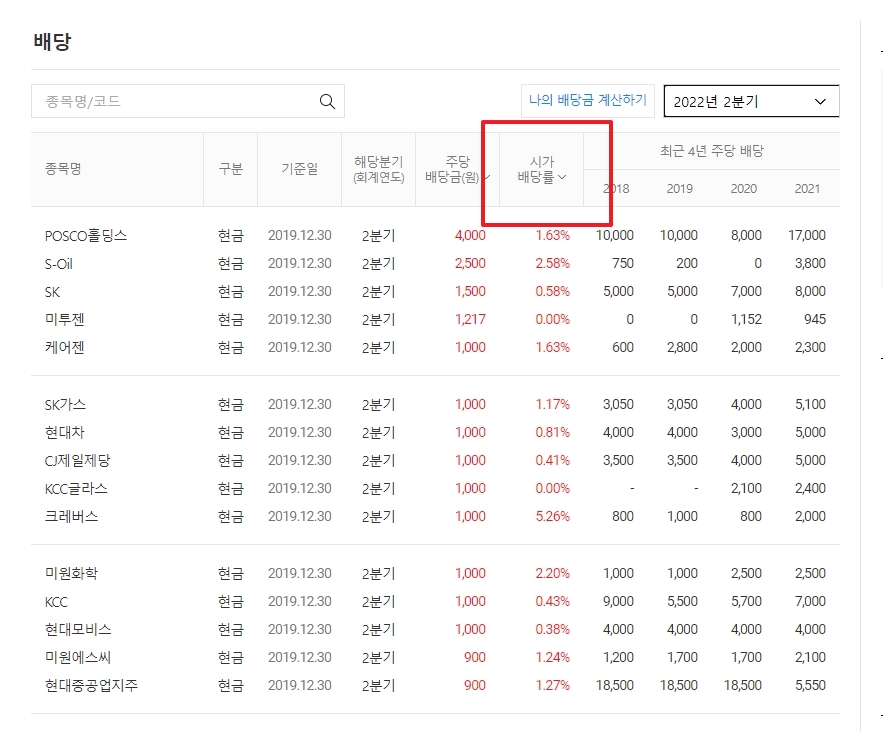883x731 pixels.
Task: Open SK stock name
Action: [52, 292]
